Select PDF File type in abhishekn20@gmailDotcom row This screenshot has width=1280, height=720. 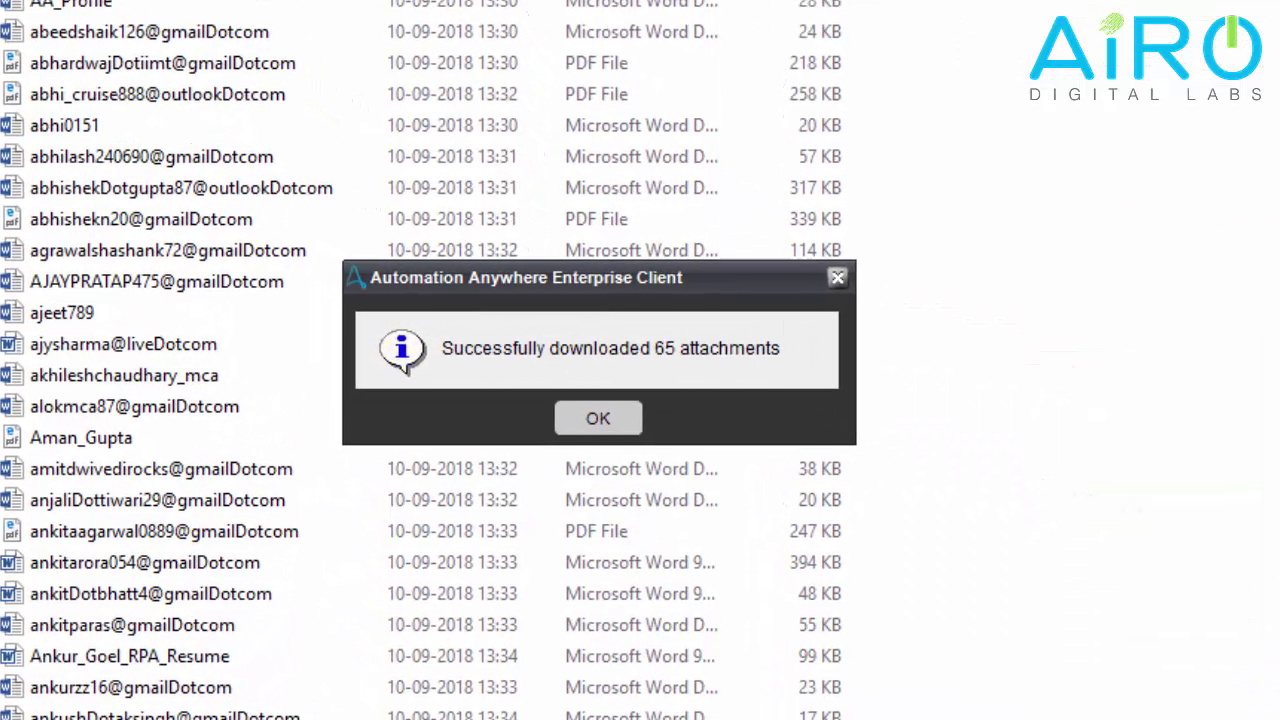click(597, 219)
